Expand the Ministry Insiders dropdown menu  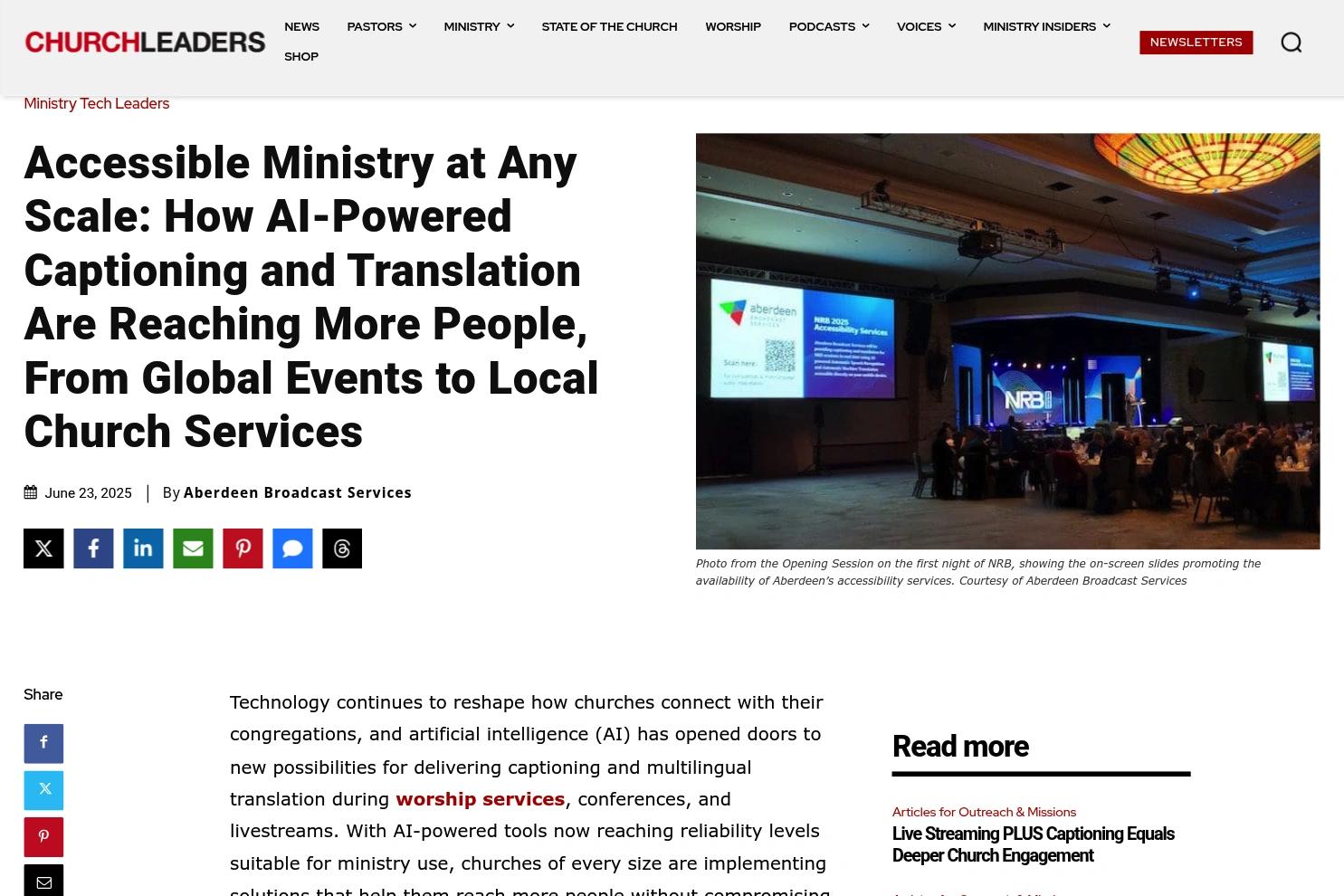pyautogui.click(x=1046, y=26)
